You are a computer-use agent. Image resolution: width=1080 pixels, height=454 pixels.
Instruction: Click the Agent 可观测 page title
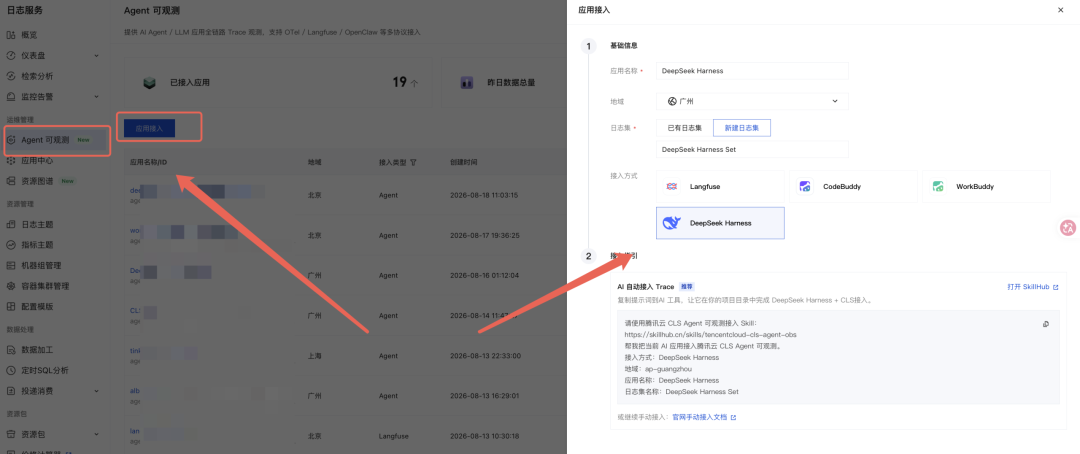pos(152,11)
